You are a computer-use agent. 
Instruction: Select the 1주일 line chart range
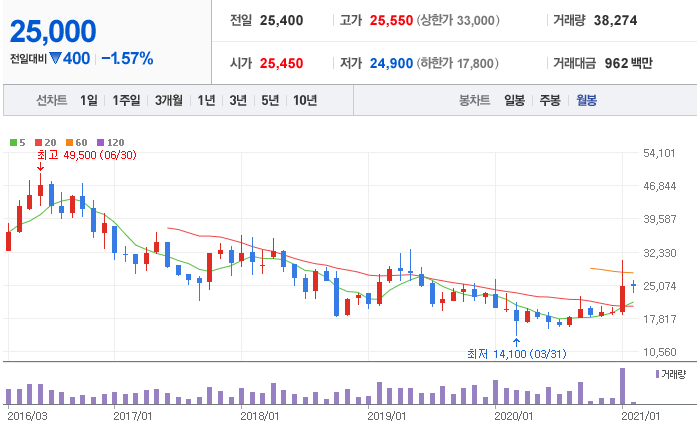[126, 100]
